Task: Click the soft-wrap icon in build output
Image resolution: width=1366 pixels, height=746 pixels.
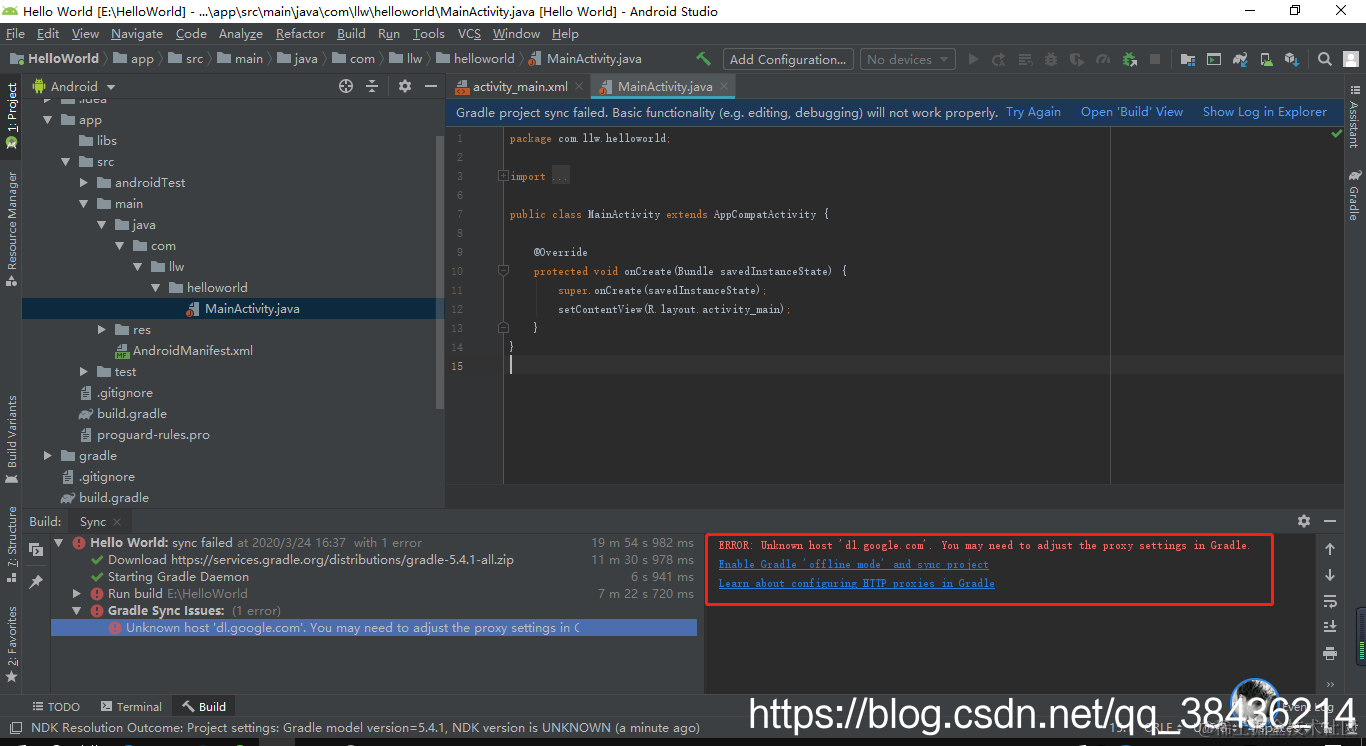Action: 1329,601
